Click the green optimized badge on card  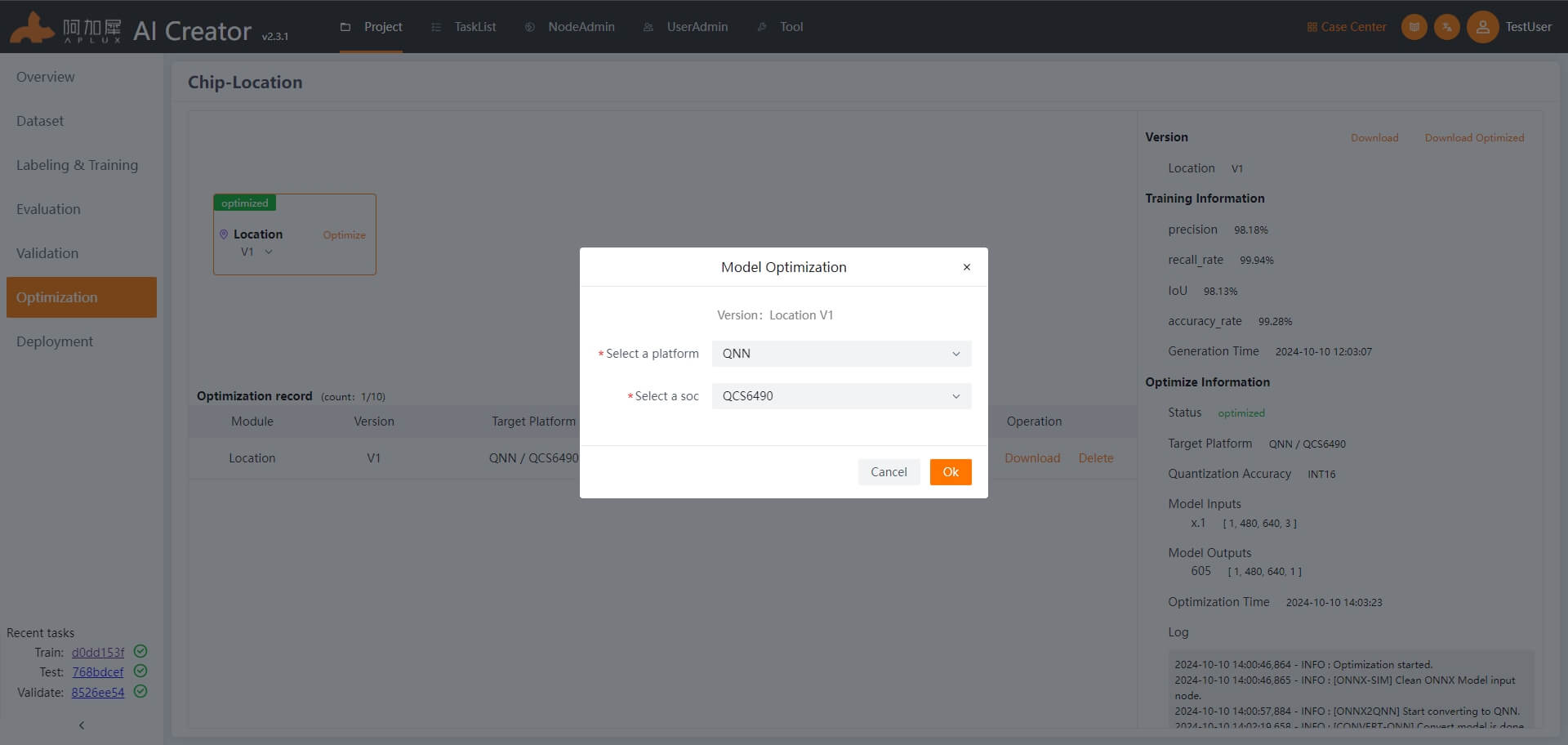point(245,203)
